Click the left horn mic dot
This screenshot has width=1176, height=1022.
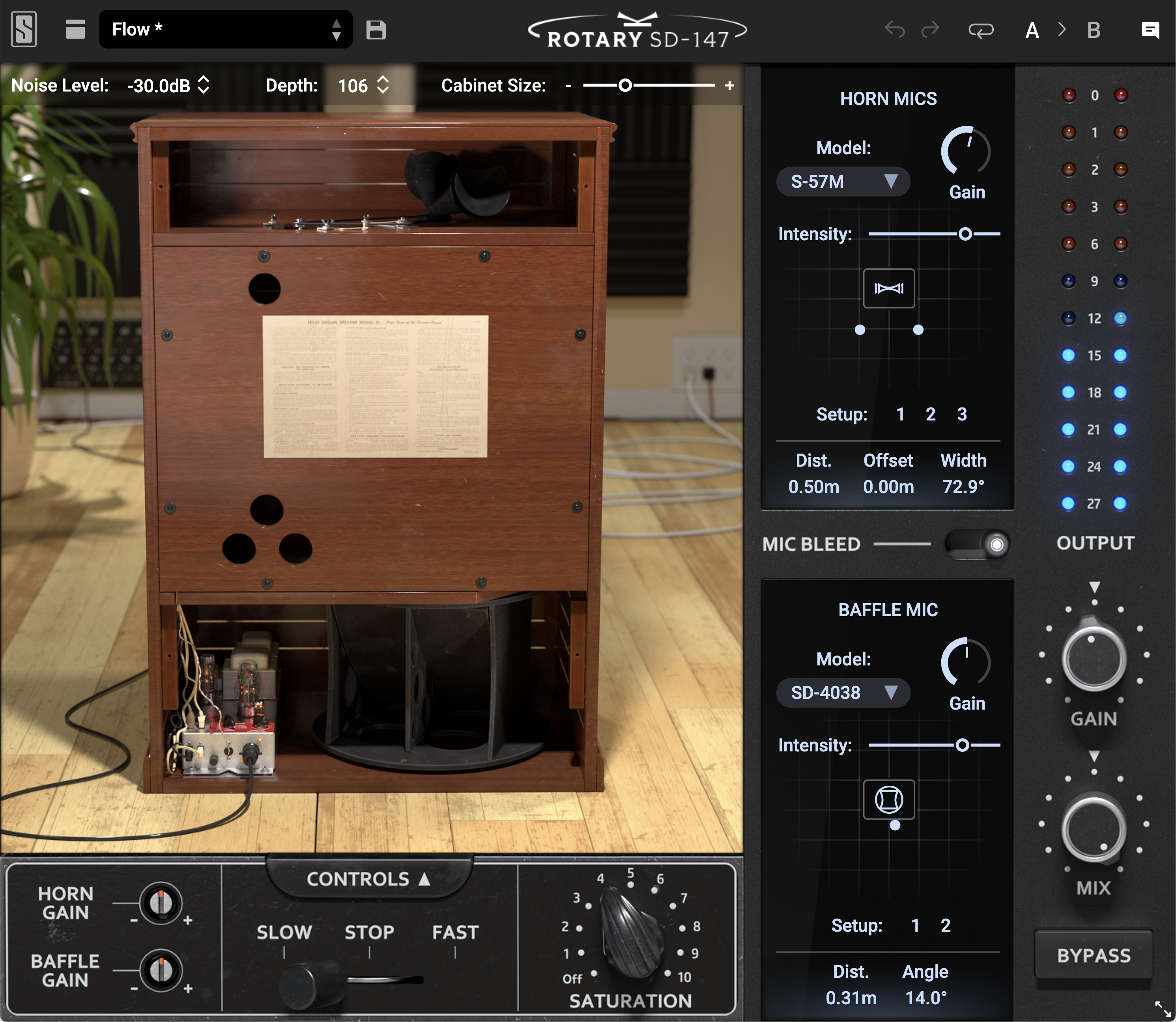tap(860, 330)
